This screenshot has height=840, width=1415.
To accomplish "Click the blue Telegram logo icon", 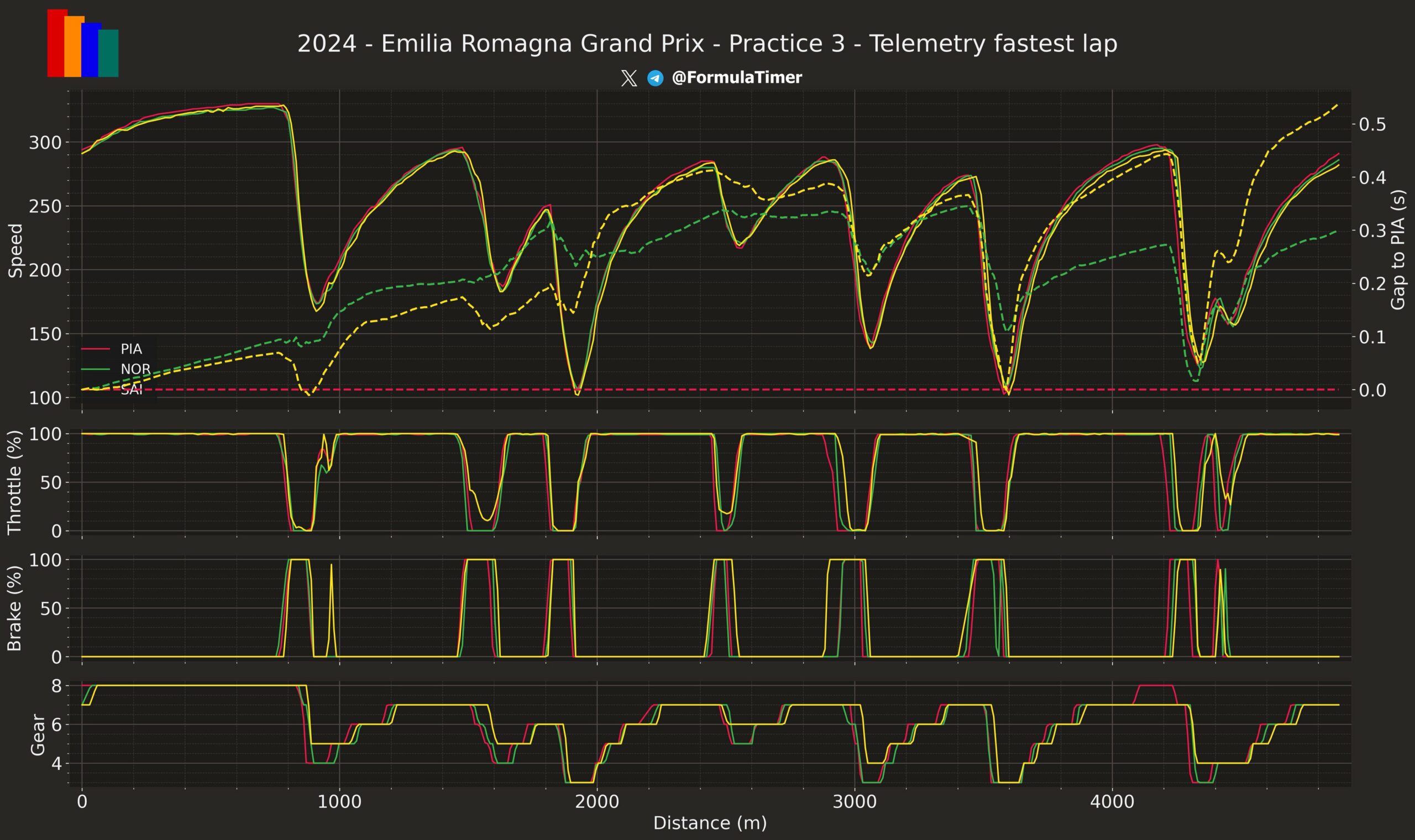I will tap(656, 78).
